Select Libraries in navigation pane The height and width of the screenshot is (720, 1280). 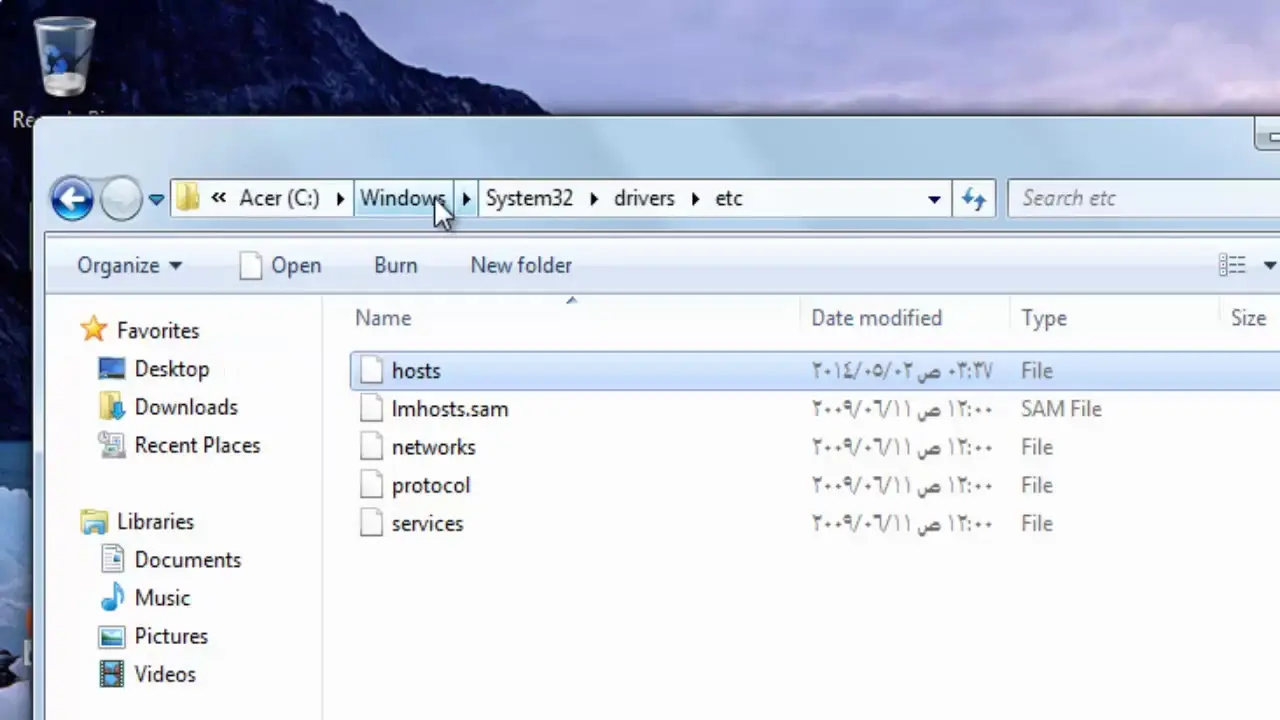[x=155, y=521]
